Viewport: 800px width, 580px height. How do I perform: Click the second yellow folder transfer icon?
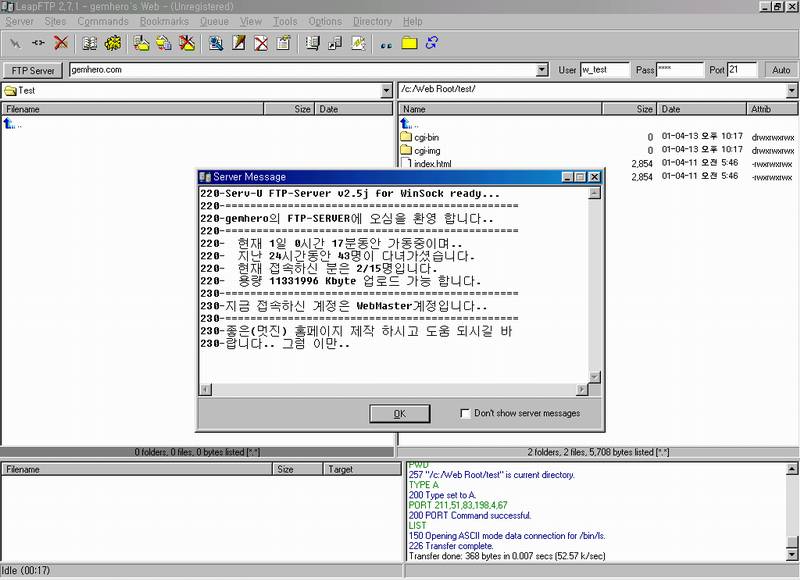click(164, 43)
